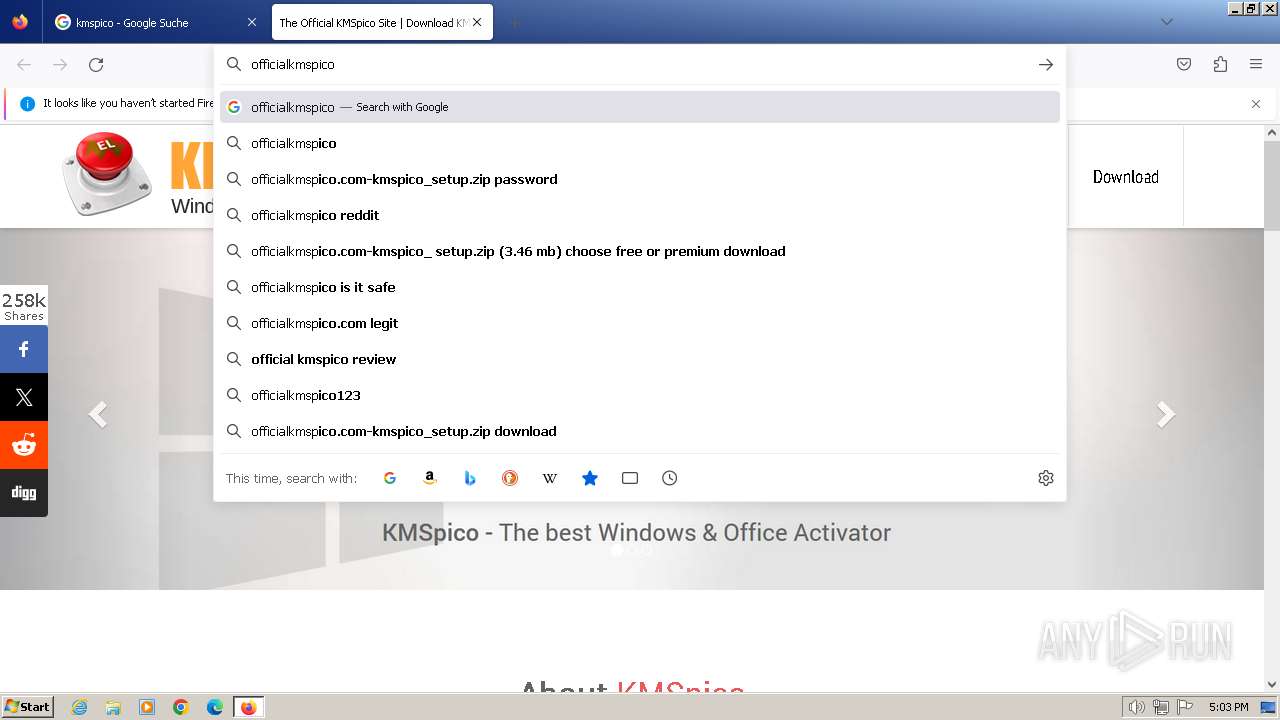1280x720 pixels.
Task: Select 'kmspico_setup.zip download' suggestion
Action: [x=640, y=431]
